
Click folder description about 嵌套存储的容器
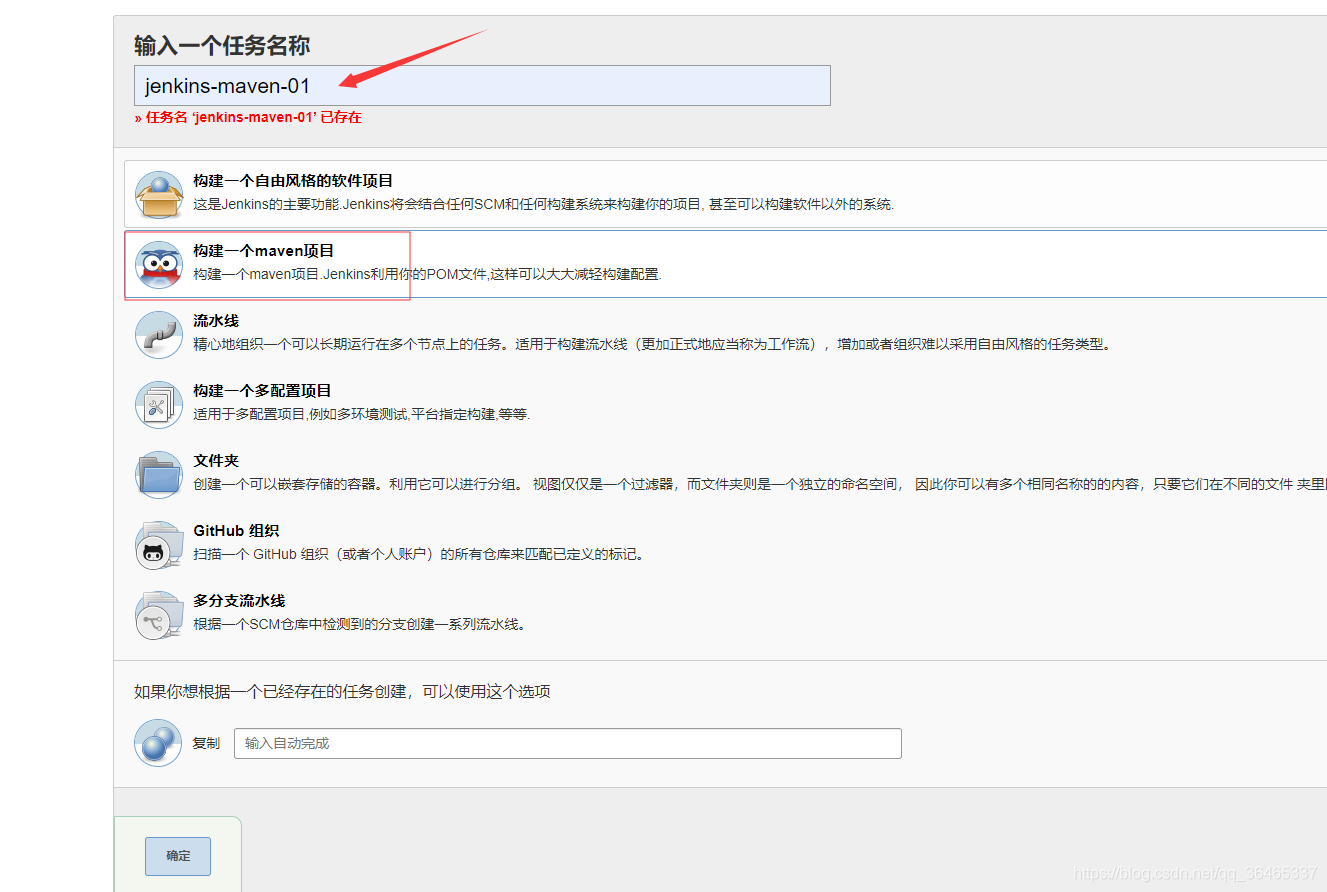[x=760, y=484]
